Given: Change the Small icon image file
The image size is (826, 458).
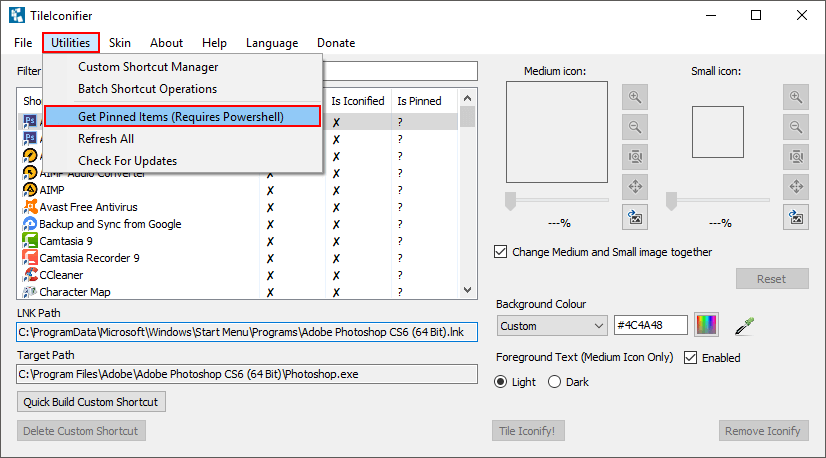Looking at the screenshot, I should pos(795,217).
